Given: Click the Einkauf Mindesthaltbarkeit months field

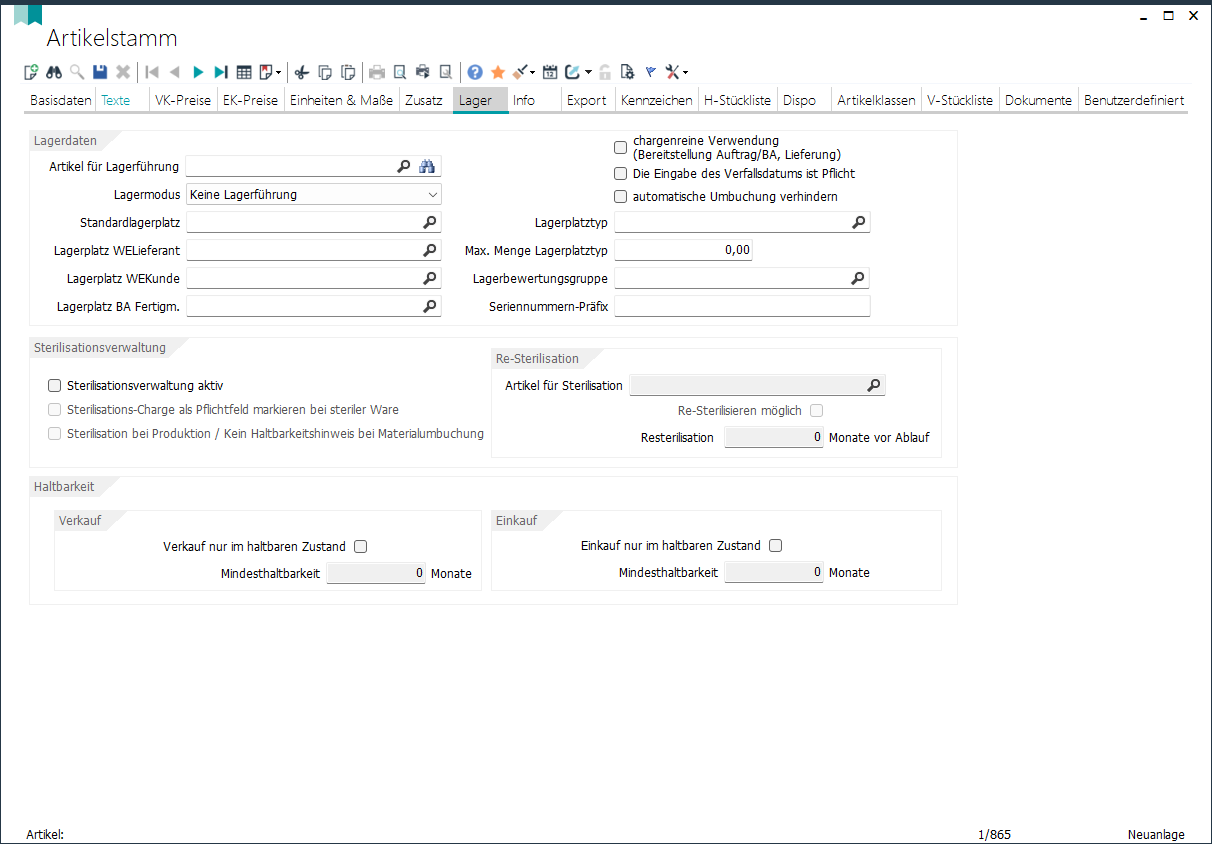Looking at the screenshot, I should tap(774, 573).
